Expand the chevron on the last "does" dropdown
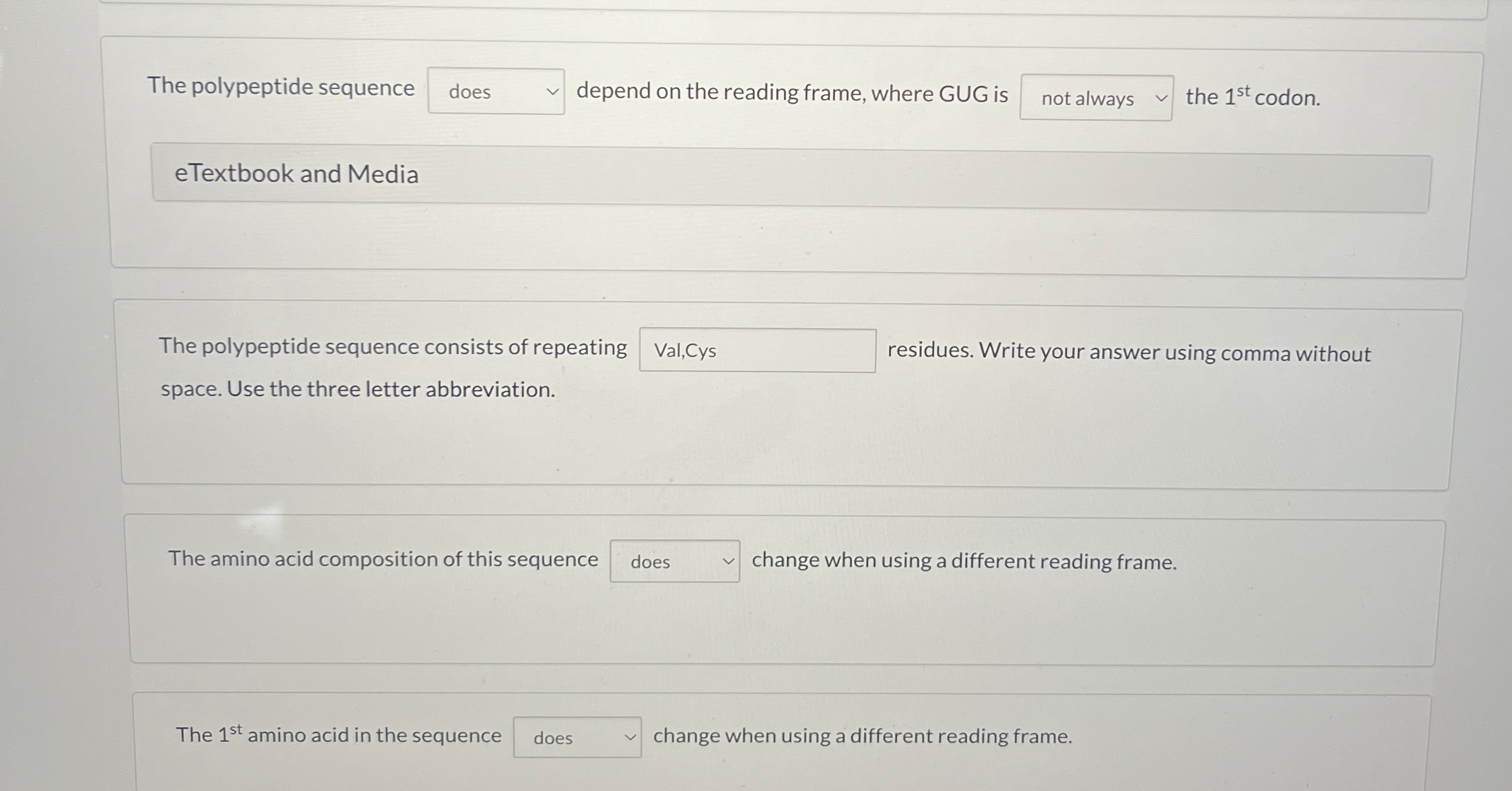Screen dimensions: 1512x791 (x=631, y=738)
